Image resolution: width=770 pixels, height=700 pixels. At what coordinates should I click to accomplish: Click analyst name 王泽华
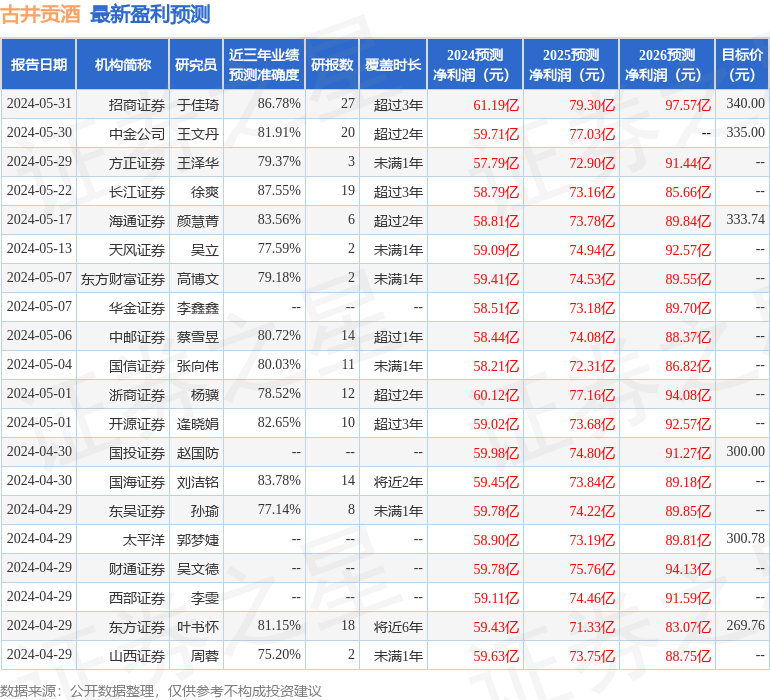(x=197, y=163)
